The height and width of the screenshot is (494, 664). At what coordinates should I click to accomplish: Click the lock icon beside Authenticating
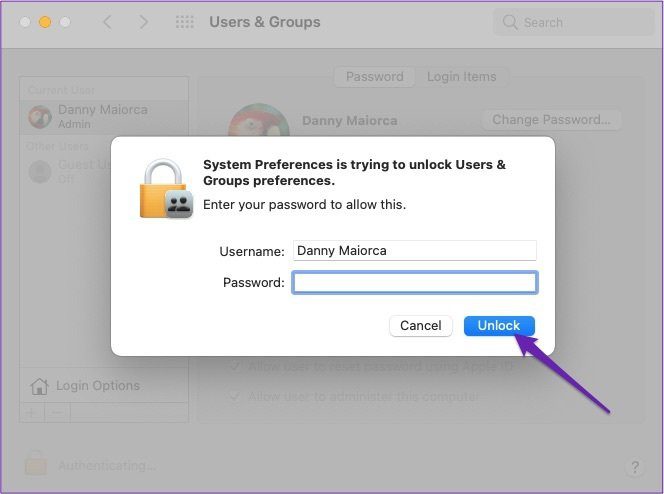click(x=36, y=463)
